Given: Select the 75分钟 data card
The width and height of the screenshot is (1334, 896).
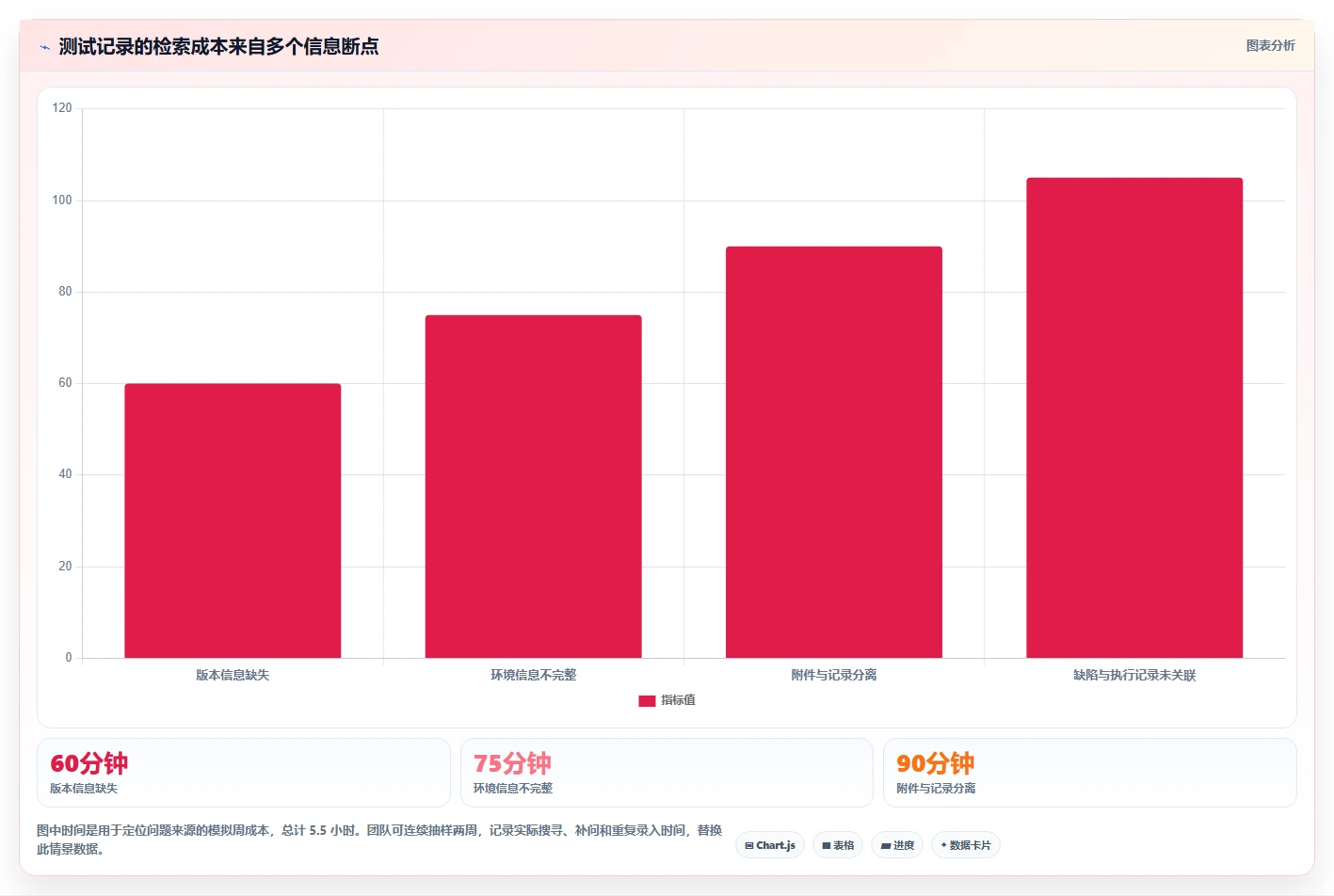Looking at the screenshot, I should click(667, 773).
